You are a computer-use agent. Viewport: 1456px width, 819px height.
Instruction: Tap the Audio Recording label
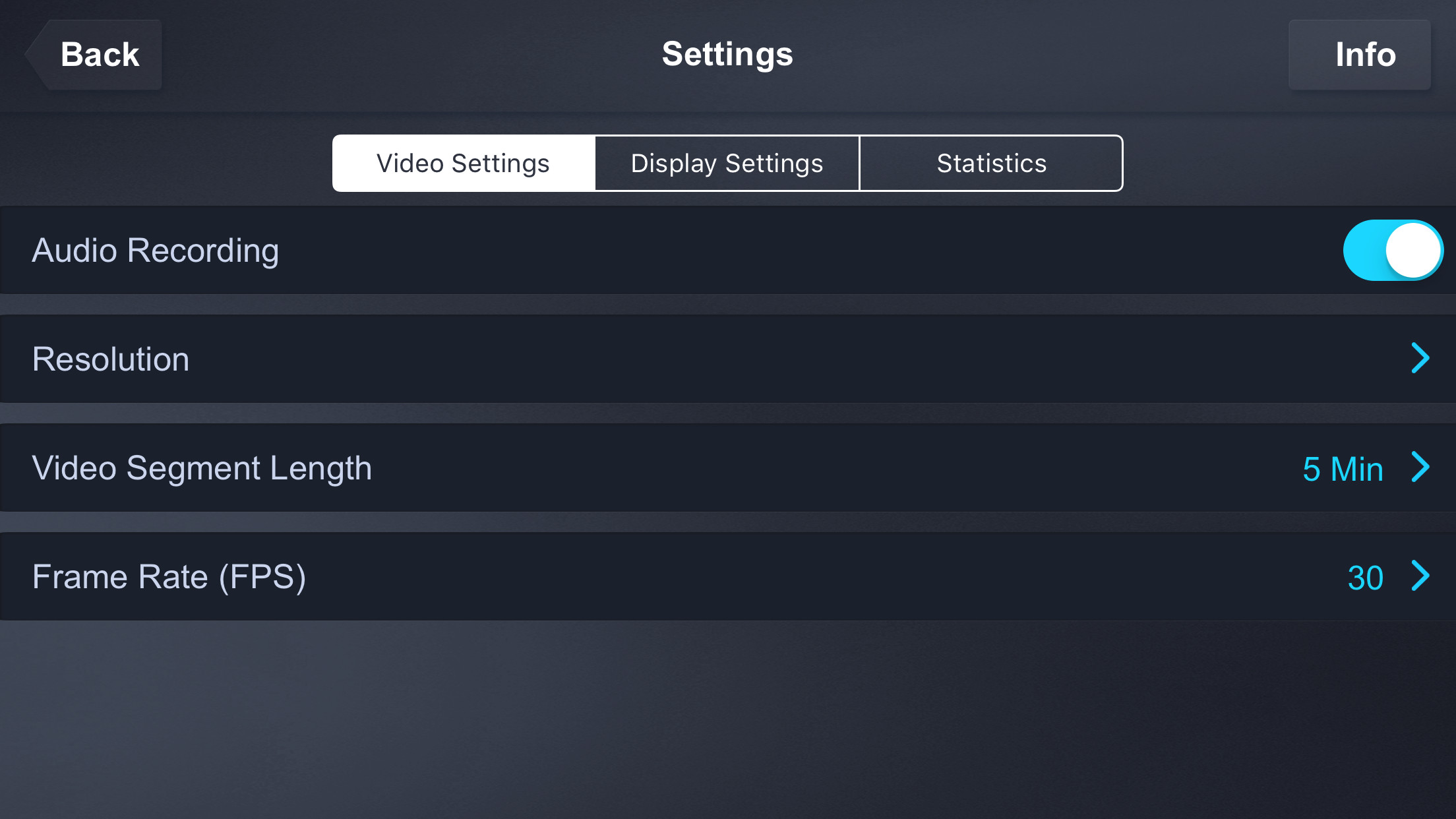point(156,251)
